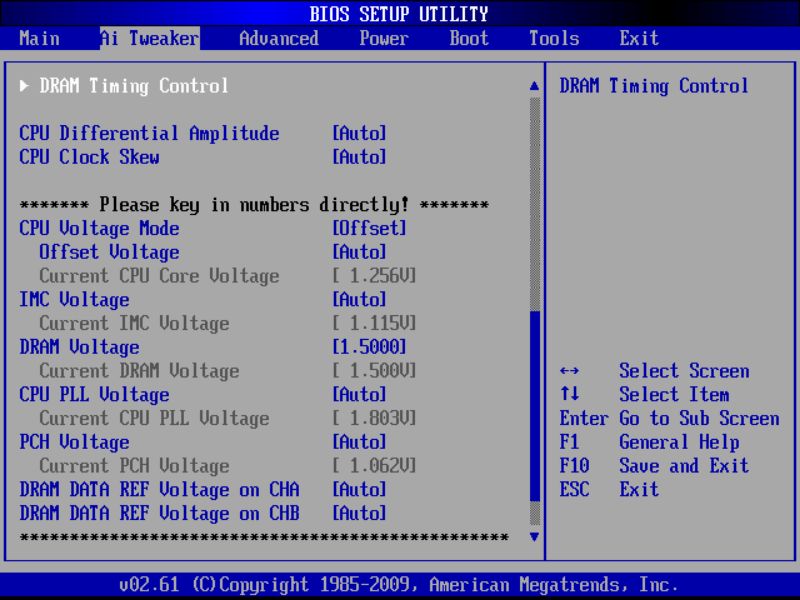Click the 1.500V DRAM voltage reading

[x=374, y=371]
